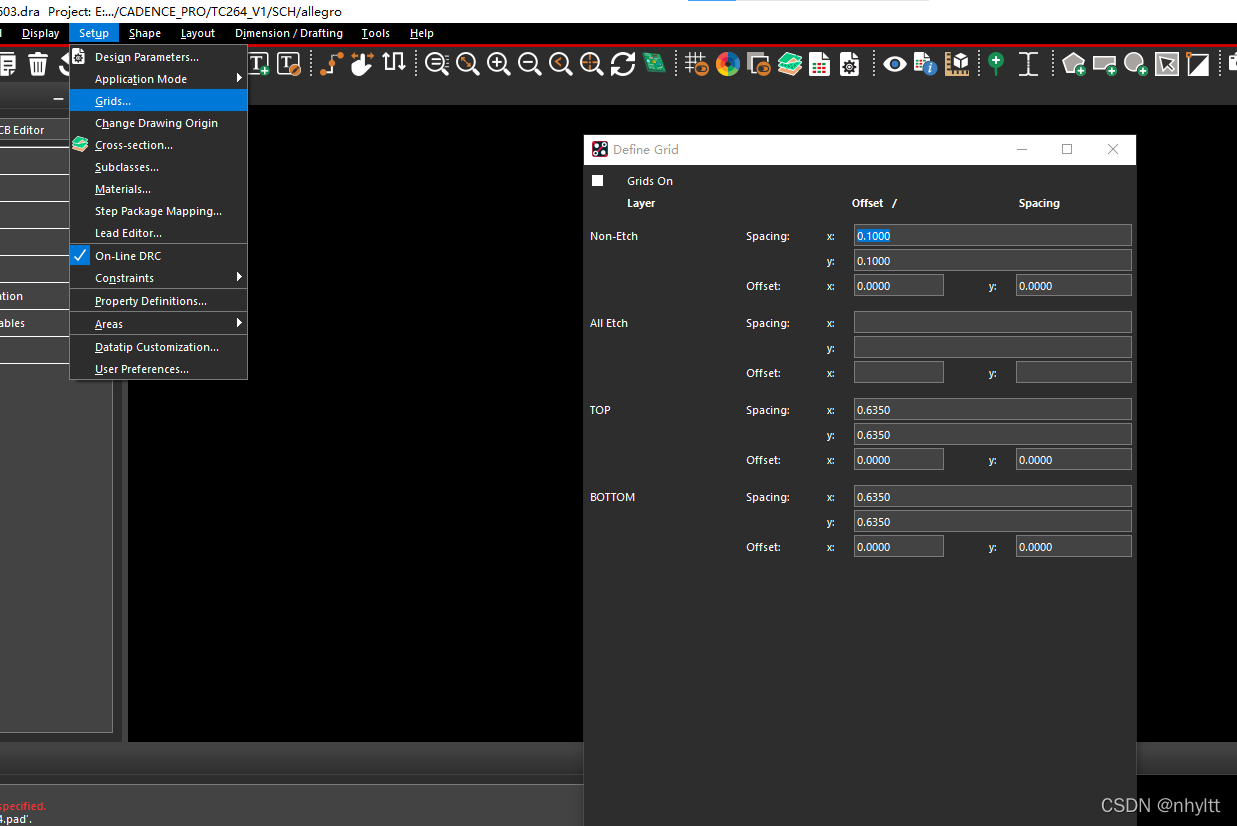Click the eye visibility toolbar icon
This screenshot has width=1237, height=826.
[x=894, y=64]
